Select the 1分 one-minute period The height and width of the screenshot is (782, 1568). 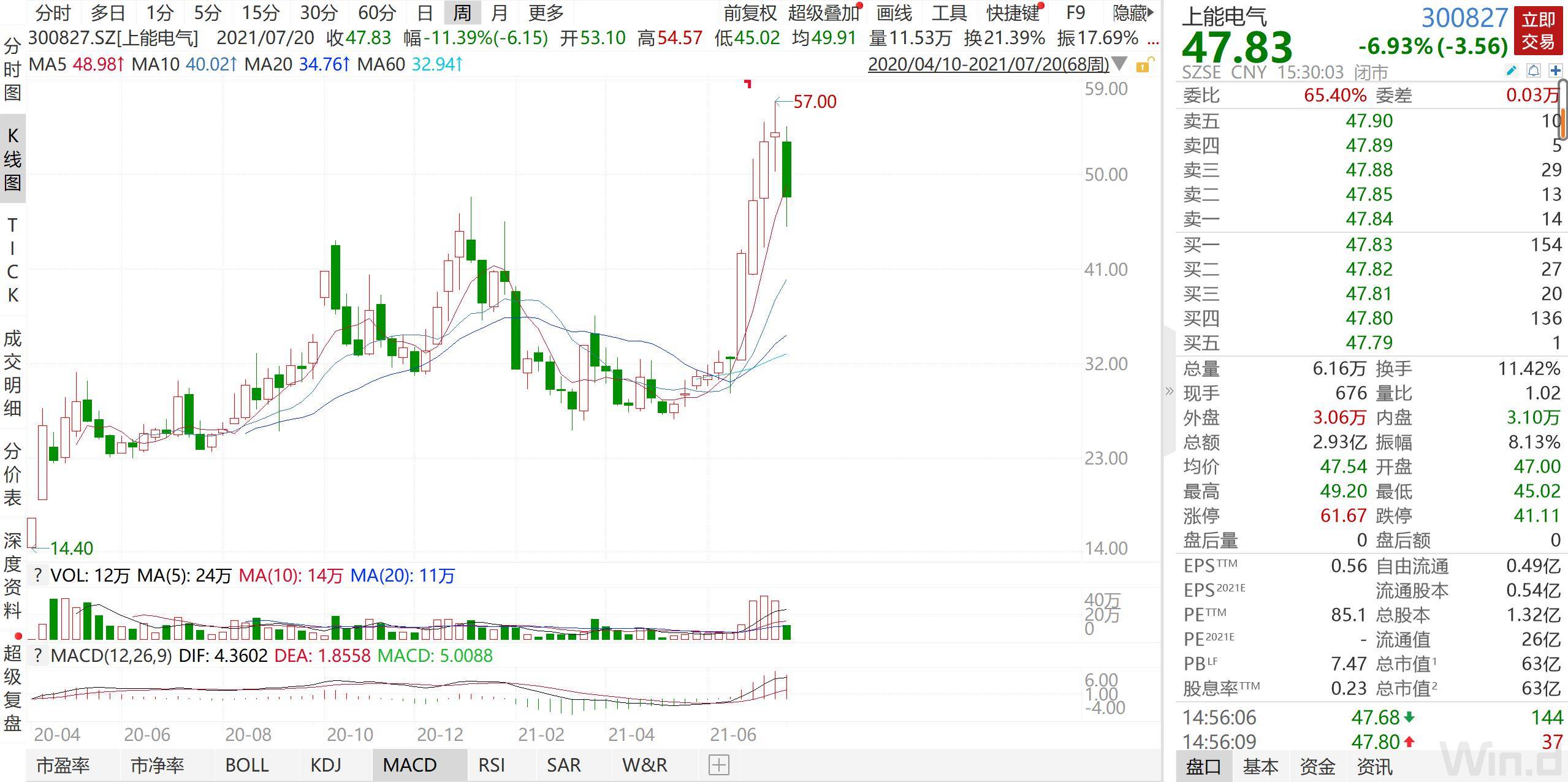(x=159, y=12)
